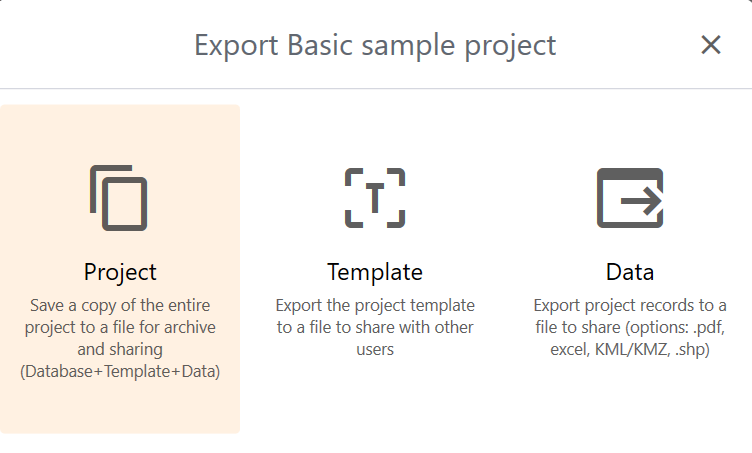
Task: Click the 'Export the project template' description
Action: pos(375,304)
